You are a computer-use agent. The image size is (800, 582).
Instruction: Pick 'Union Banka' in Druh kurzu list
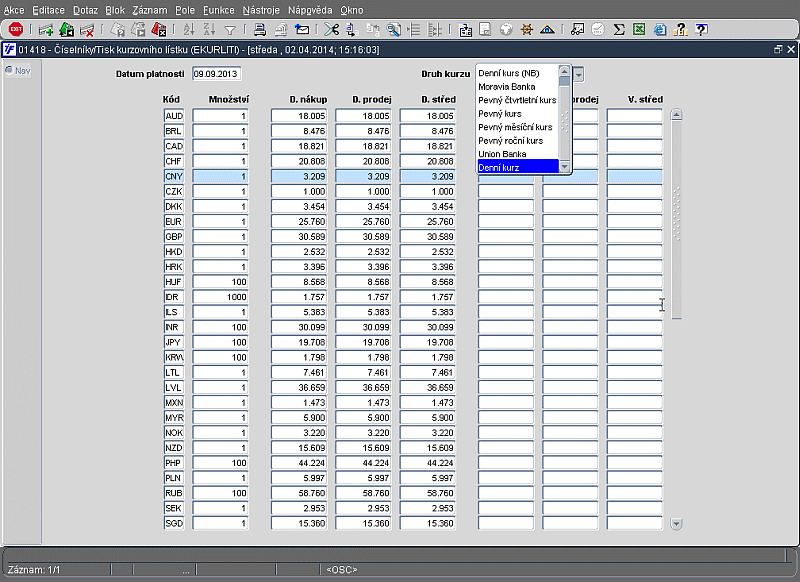(x=502, y=154)
